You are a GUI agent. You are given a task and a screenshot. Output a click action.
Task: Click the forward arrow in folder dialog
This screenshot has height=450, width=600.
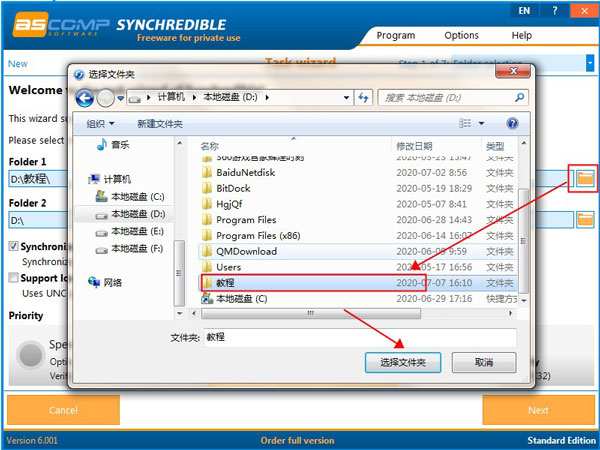(105, 98)
